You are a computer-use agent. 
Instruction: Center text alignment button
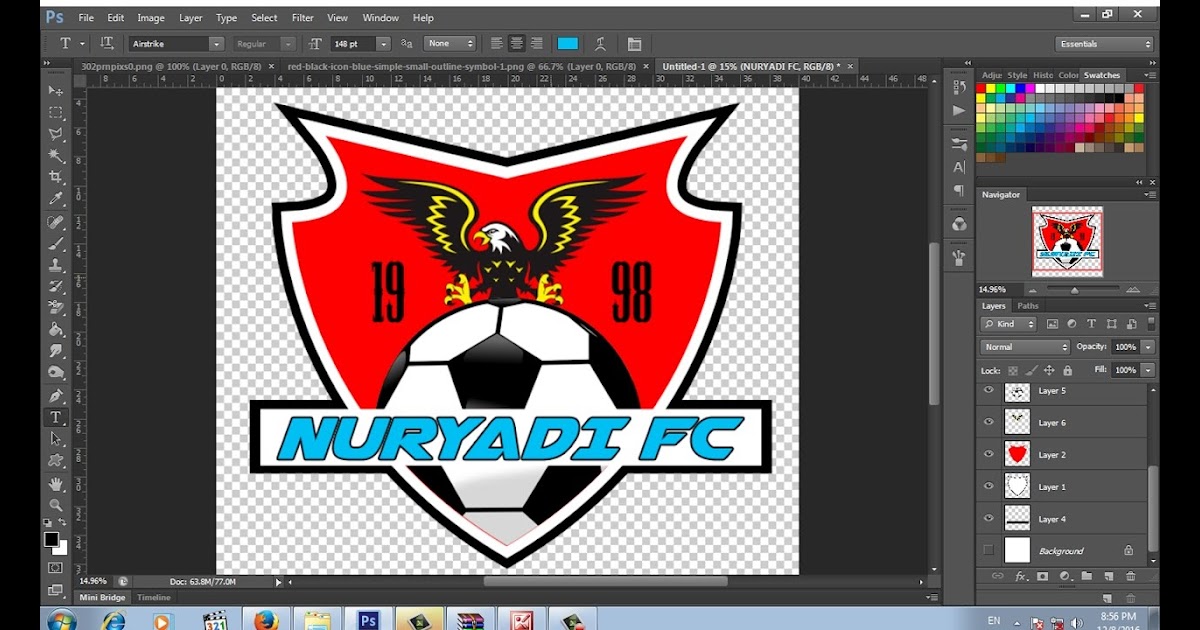click(517, 44)
